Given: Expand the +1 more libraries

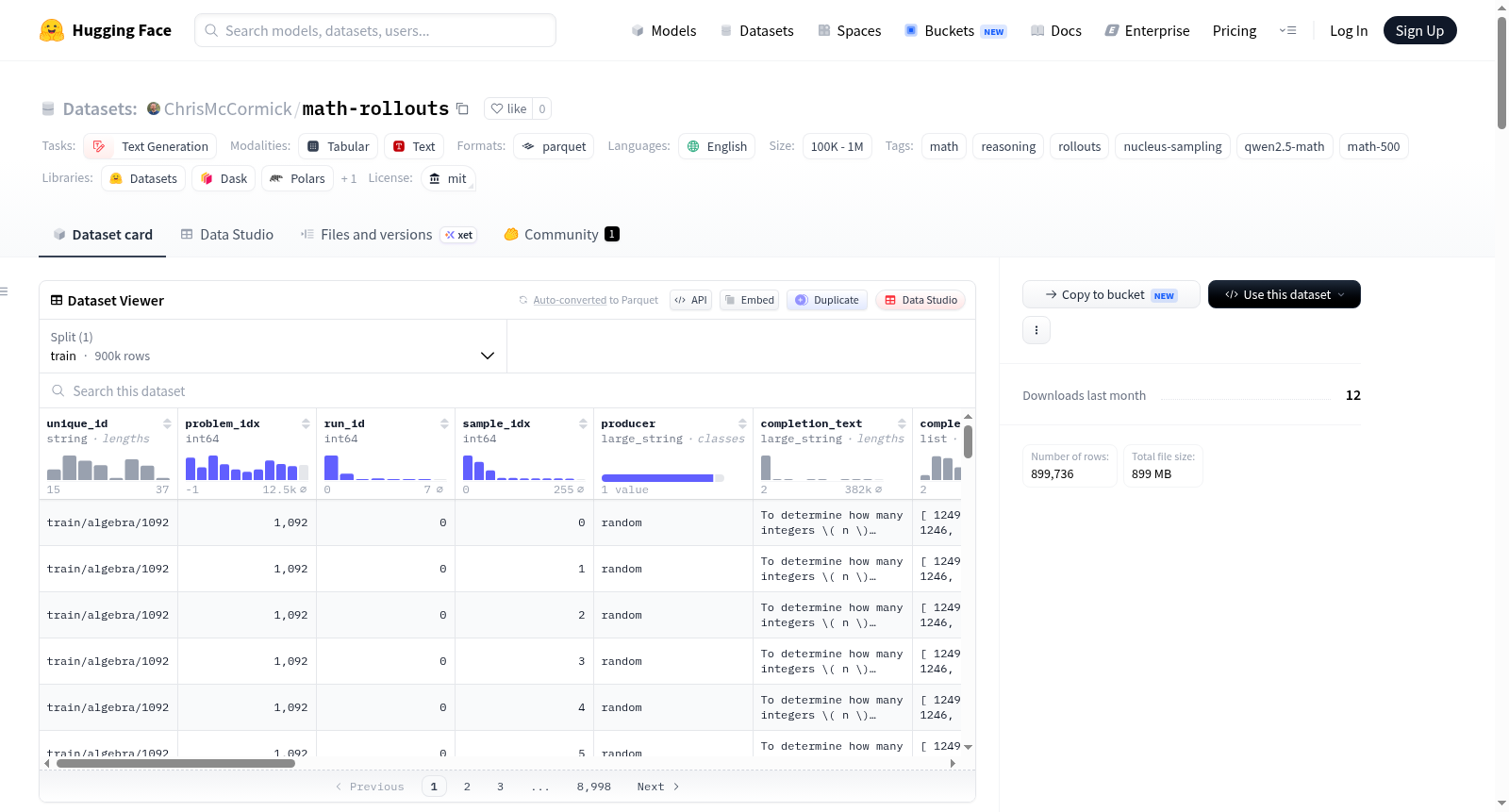Looking at the screenshot, I should [349, 178].
